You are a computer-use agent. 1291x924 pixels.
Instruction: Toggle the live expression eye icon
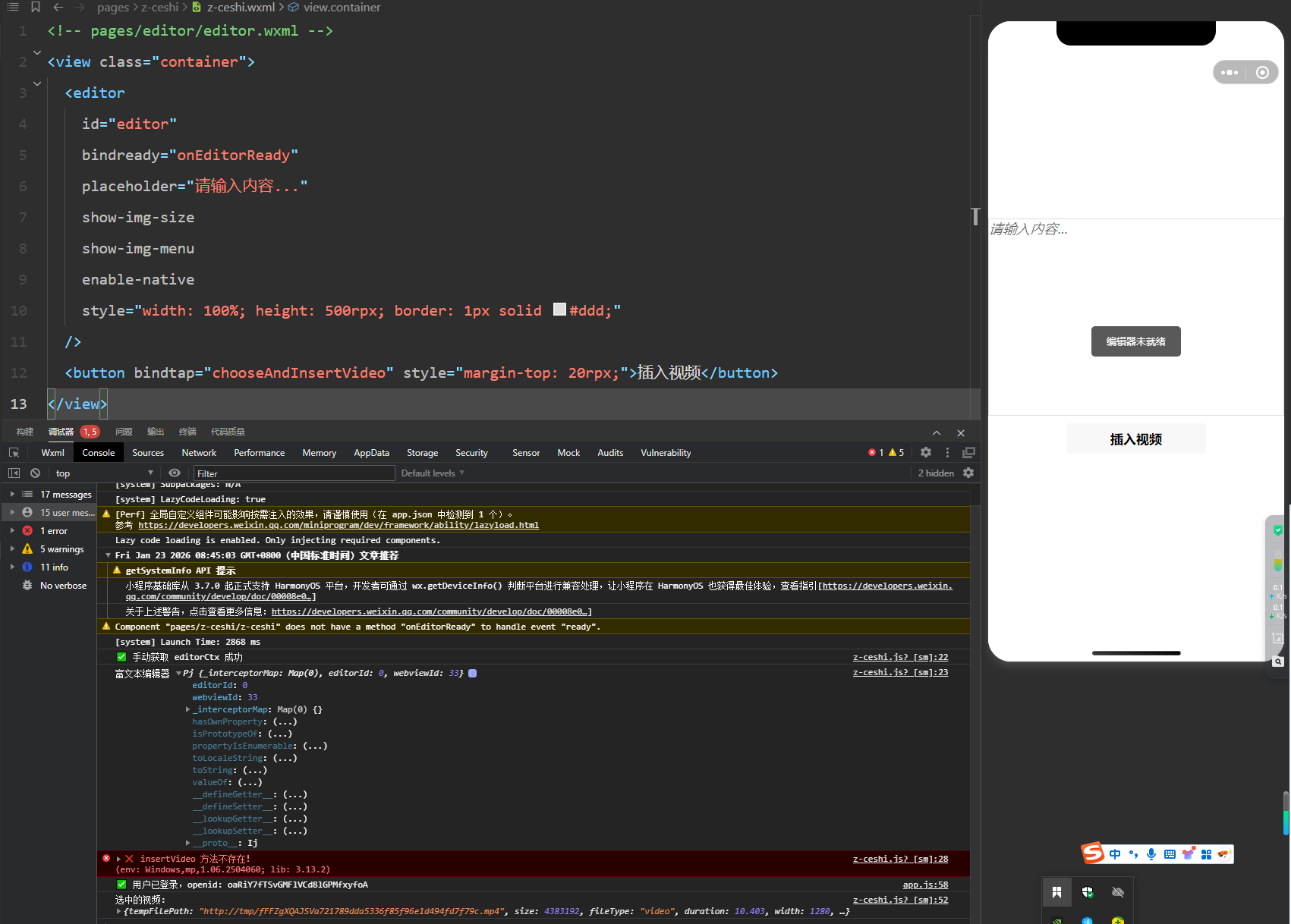click(x=175, y=473)
